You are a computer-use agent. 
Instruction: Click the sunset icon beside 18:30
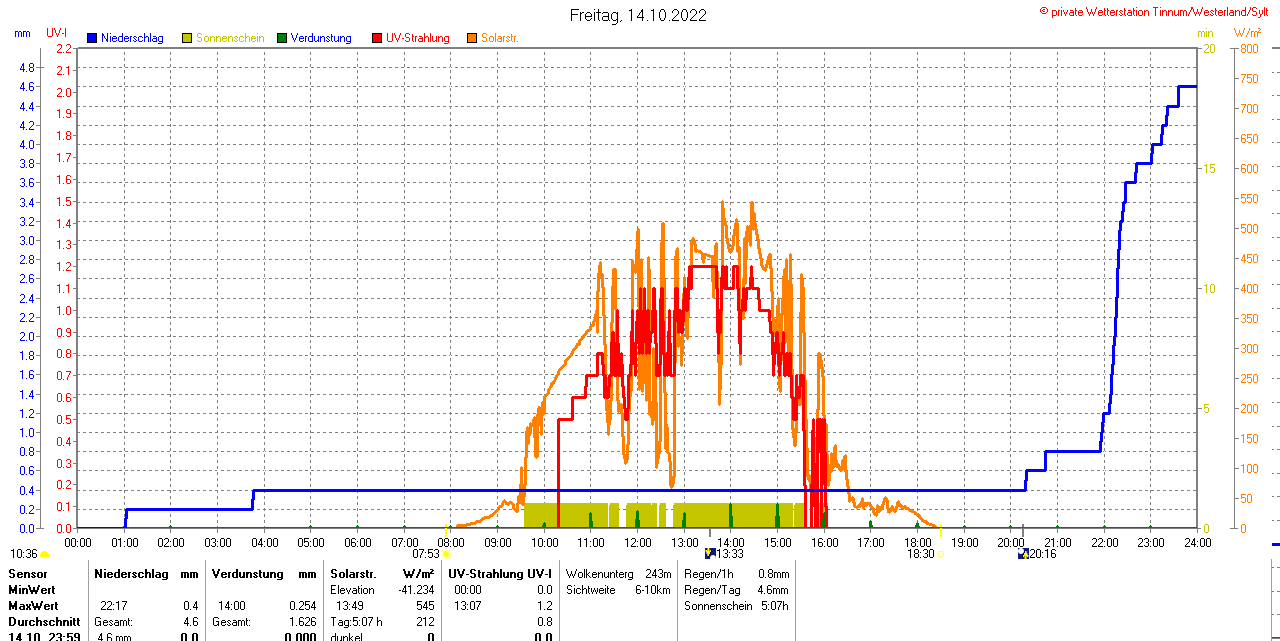click(940, 554)
